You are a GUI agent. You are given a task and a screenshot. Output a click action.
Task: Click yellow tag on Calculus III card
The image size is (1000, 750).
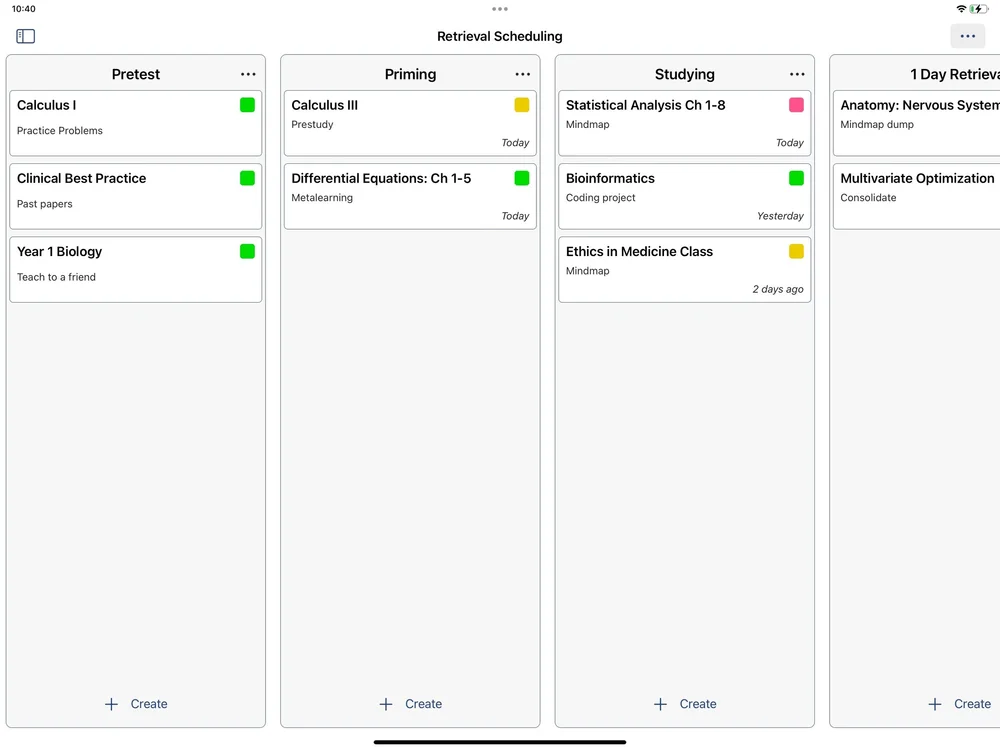point(522,105)
